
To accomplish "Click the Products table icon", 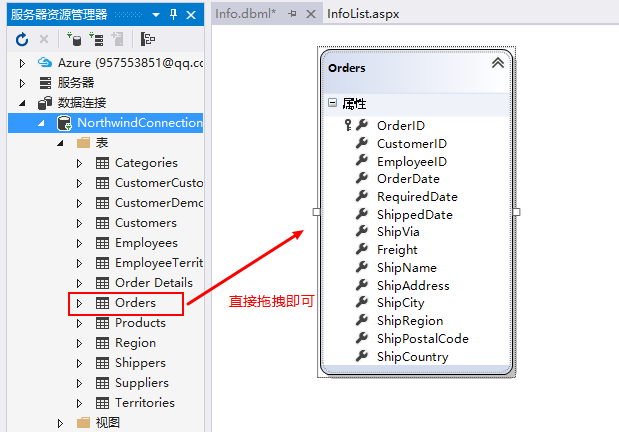I will click(102, 323).
